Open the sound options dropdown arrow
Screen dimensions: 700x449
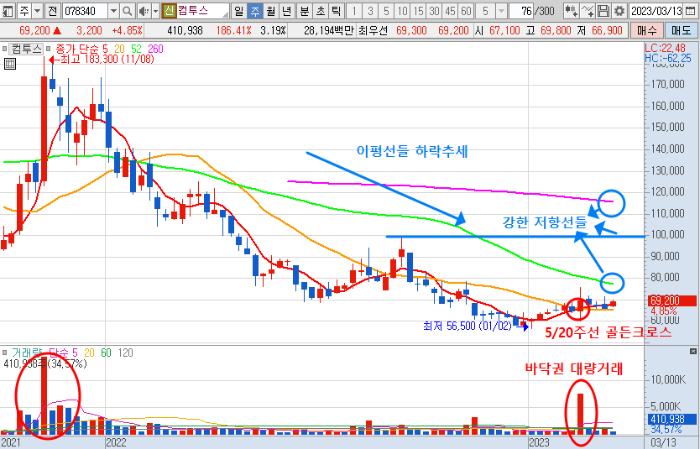coord(156,11)
